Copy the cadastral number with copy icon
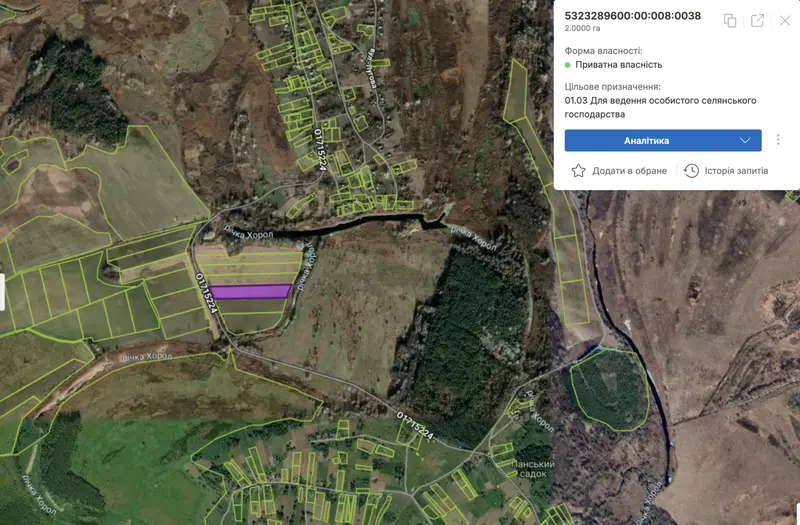Viewport: 800px width, 525px height. coord(730,20)
